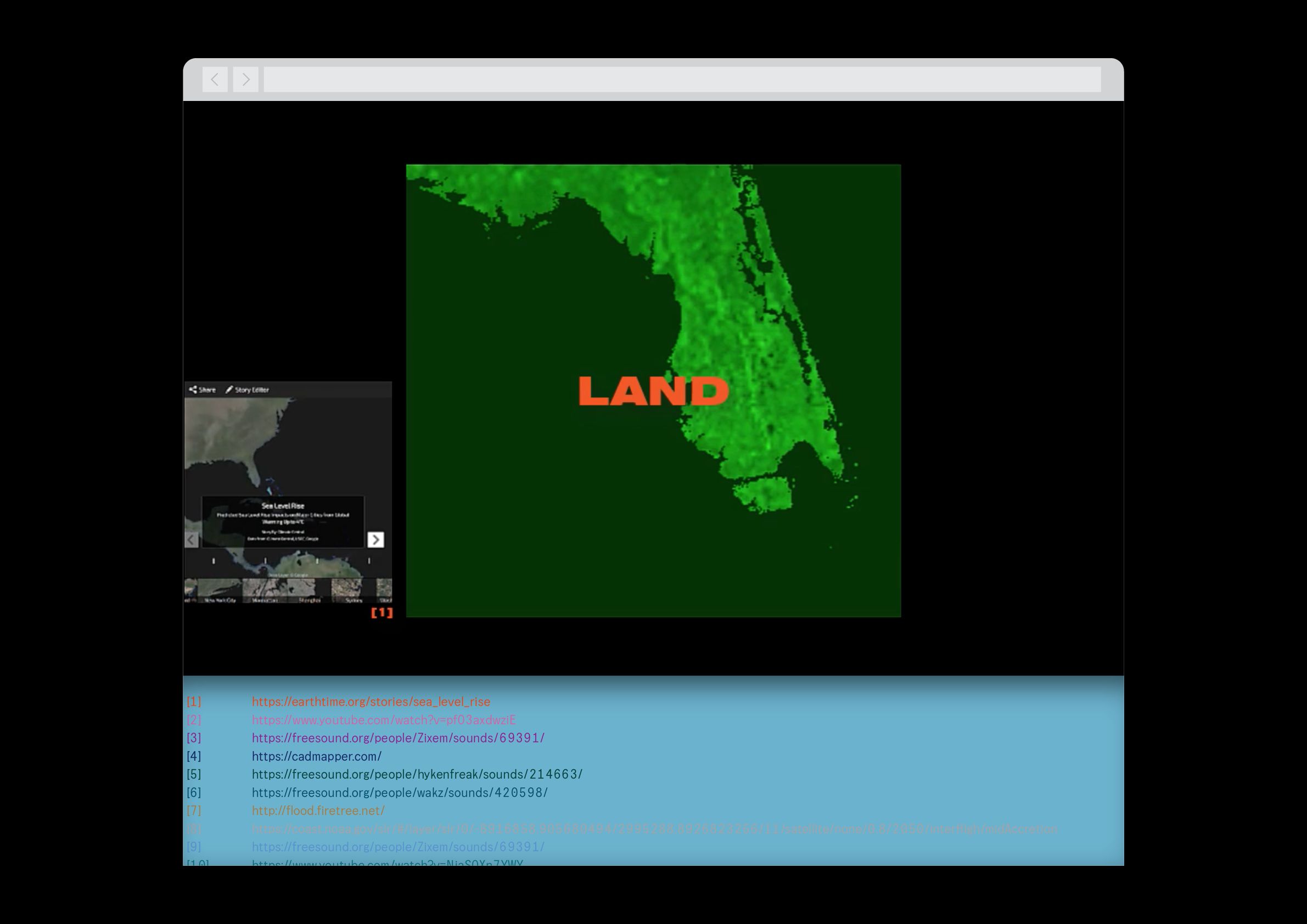Open reference [3] freesound Zixem link

398,738
